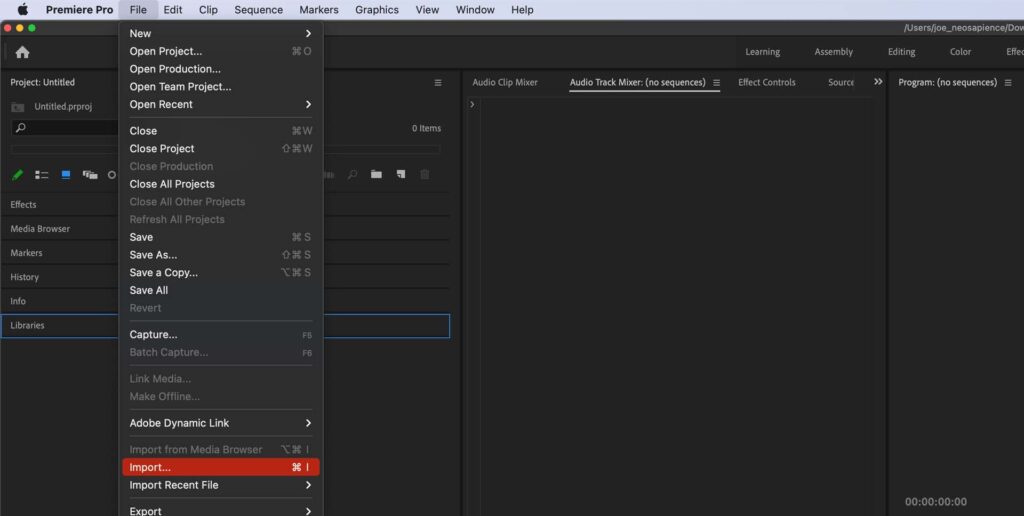The image size is (1024, 516).
Task: Open the Help menu
Action: pyautogui.click(x=522, y=10)
